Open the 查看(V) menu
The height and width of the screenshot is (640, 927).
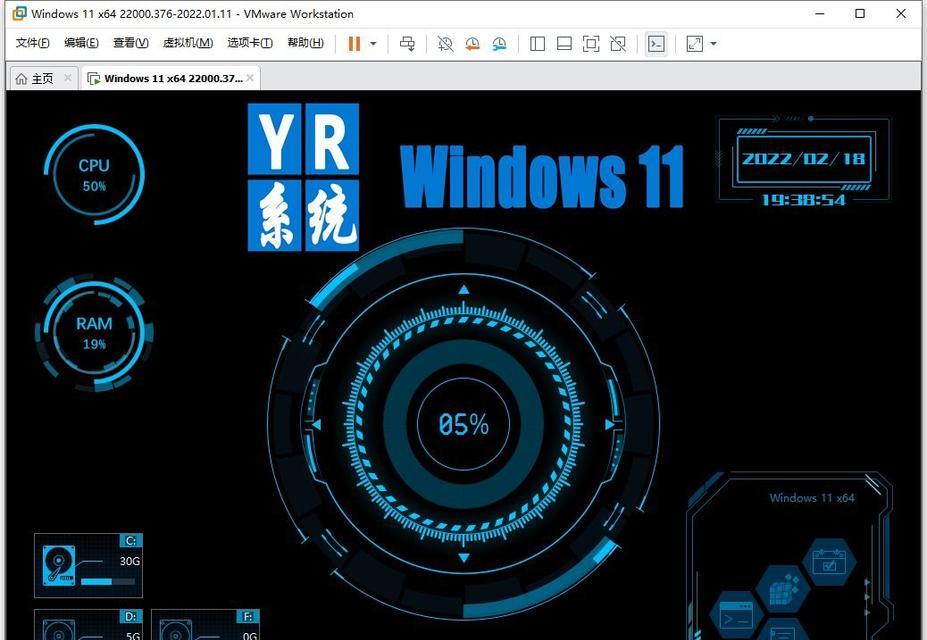coord(131,43)
